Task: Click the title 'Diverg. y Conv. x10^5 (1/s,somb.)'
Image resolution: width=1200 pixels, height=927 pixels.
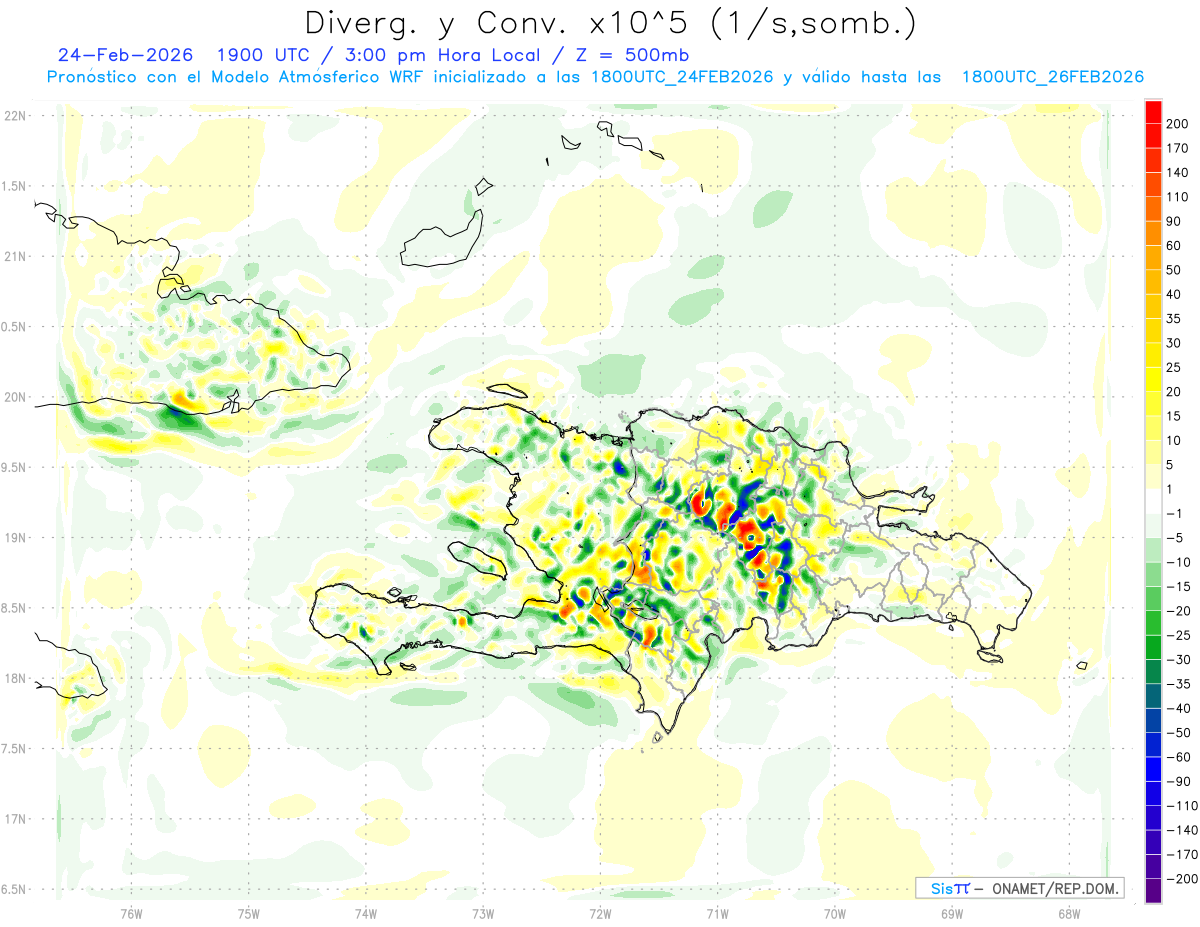Action: (610, 22)
